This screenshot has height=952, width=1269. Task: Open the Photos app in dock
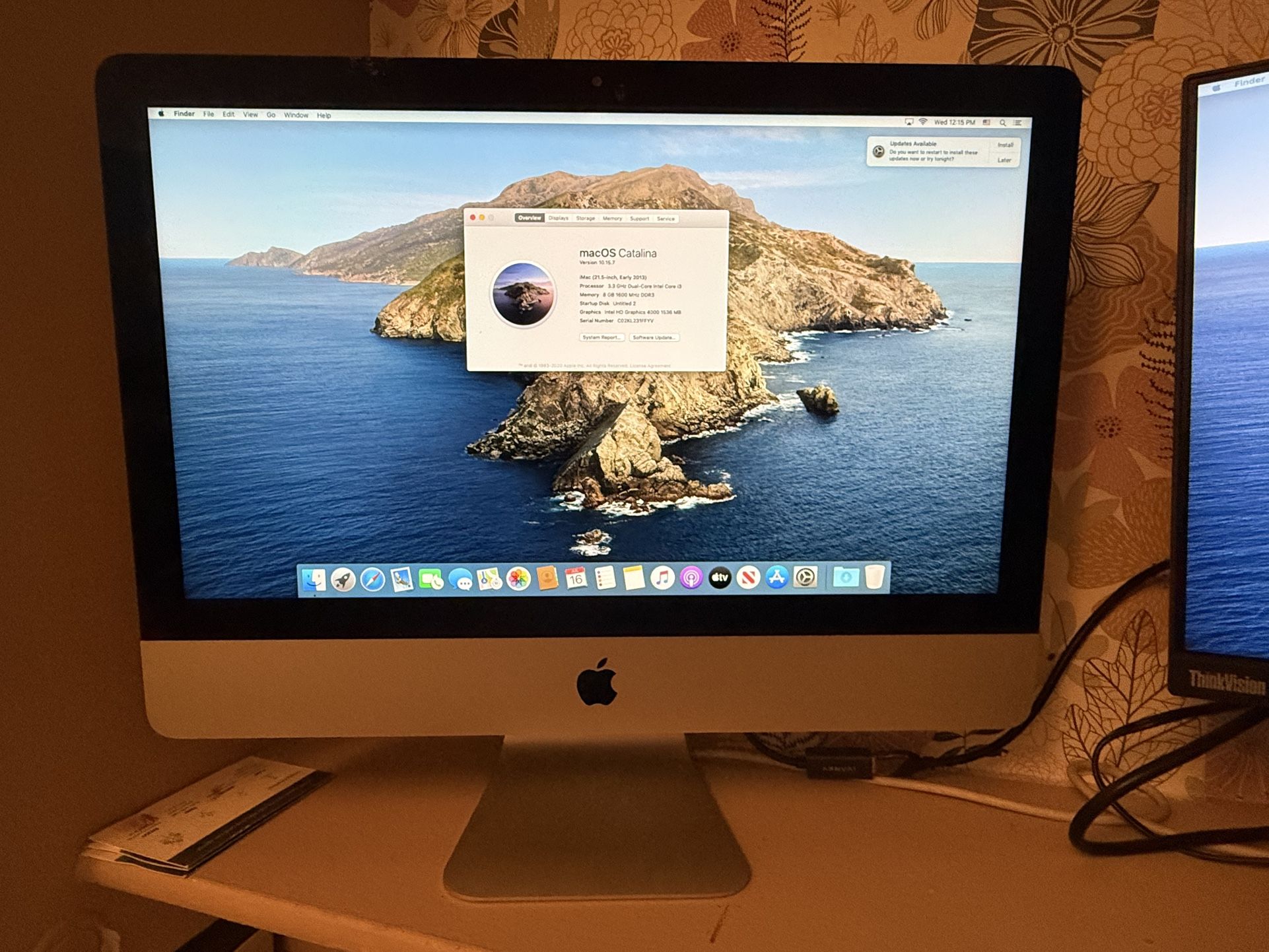point(518,579)
